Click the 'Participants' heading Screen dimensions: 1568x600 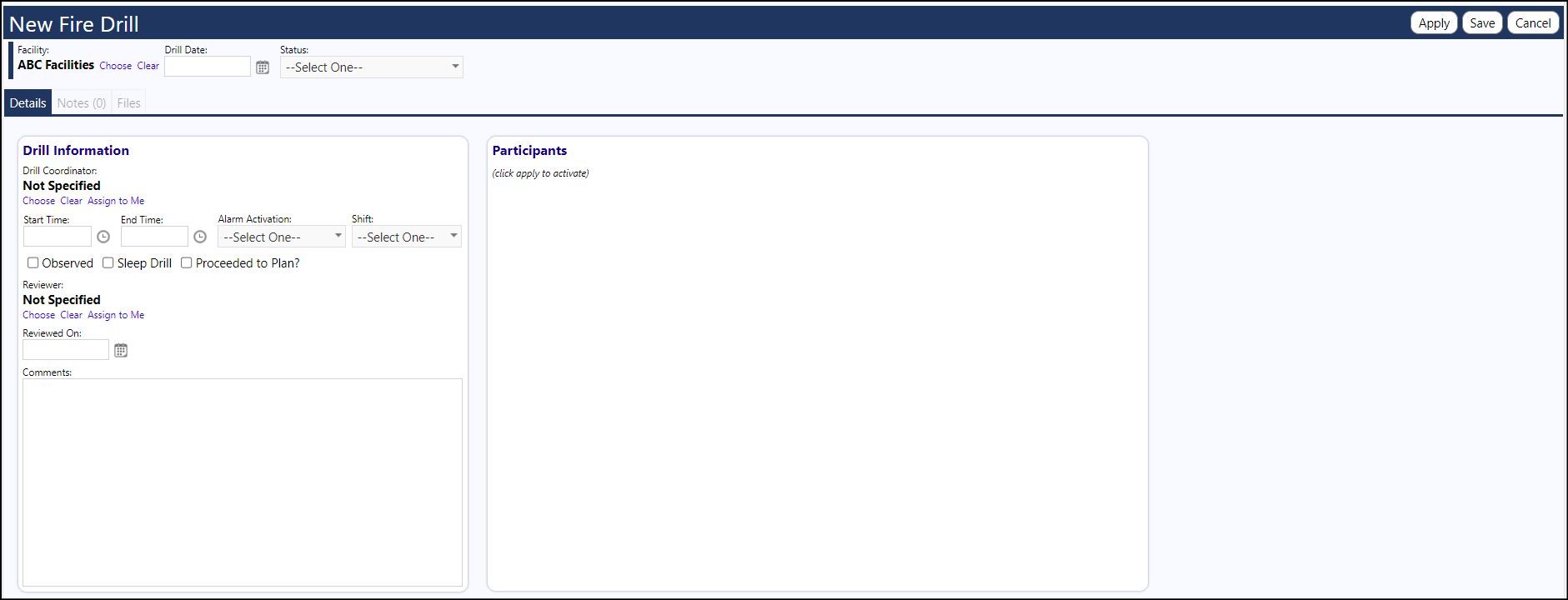tap(529, 151)
